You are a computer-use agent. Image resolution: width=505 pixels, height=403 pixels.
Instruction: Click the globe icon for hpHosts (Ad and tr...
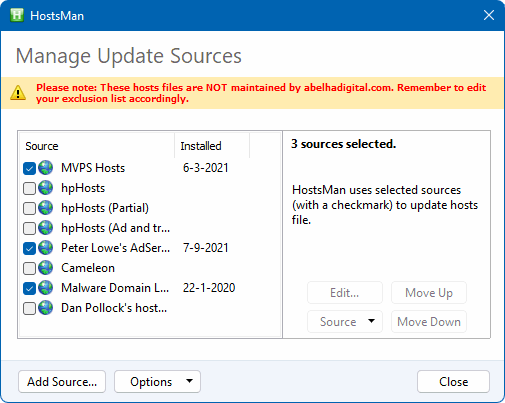click(x=45, y=228)
